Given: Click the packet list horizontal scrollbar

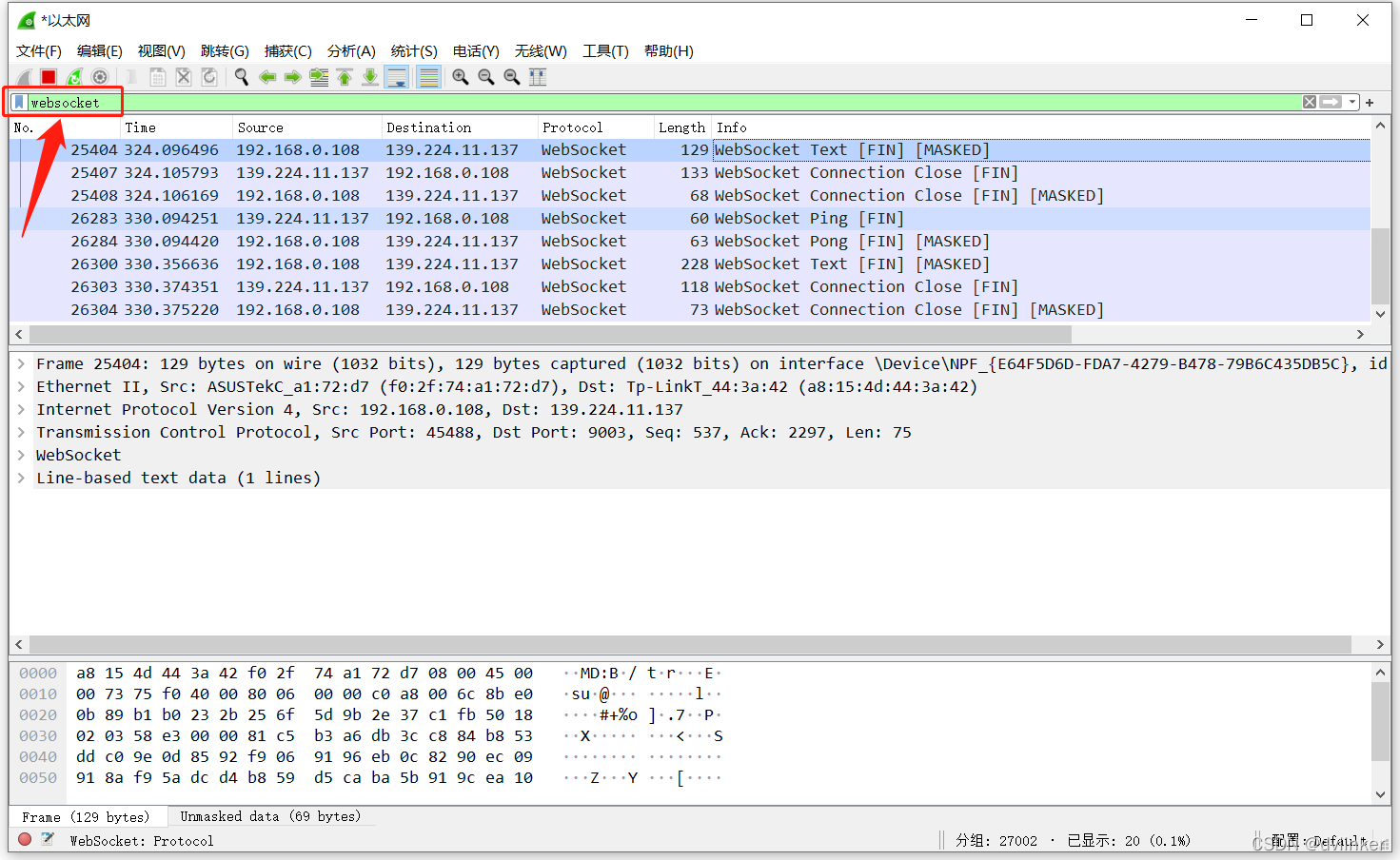Looking at the screenshot, I should (550, 334).
